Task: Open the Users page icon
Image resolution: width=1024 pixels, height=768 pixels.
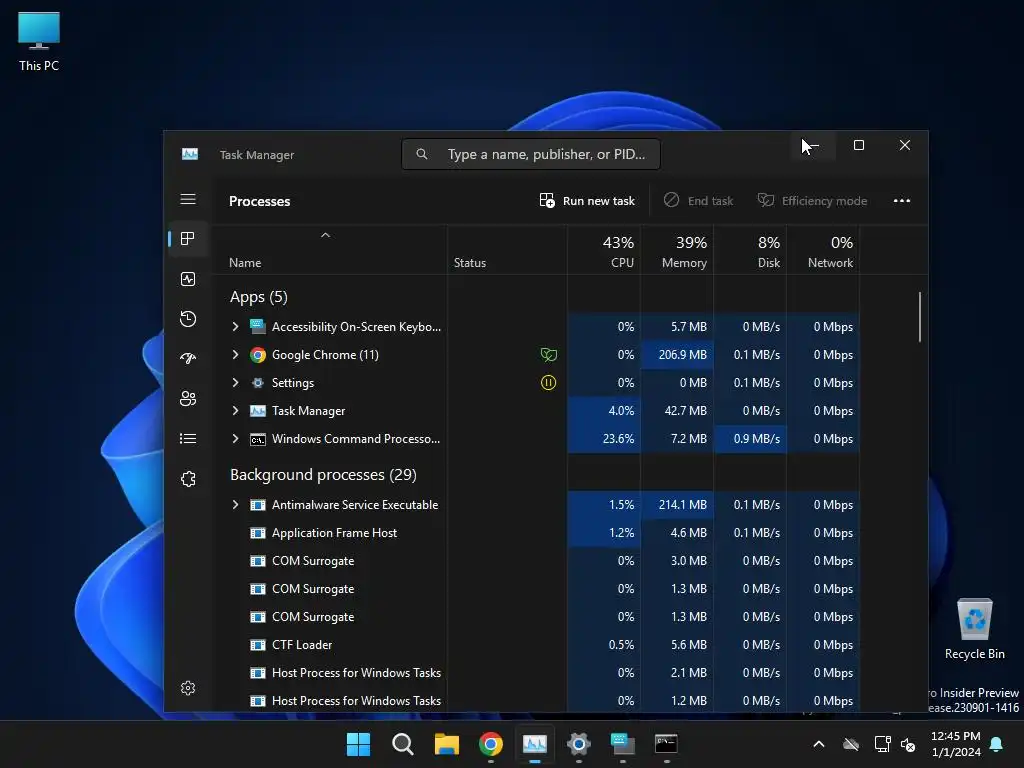Action: click(x=188, y=398)
